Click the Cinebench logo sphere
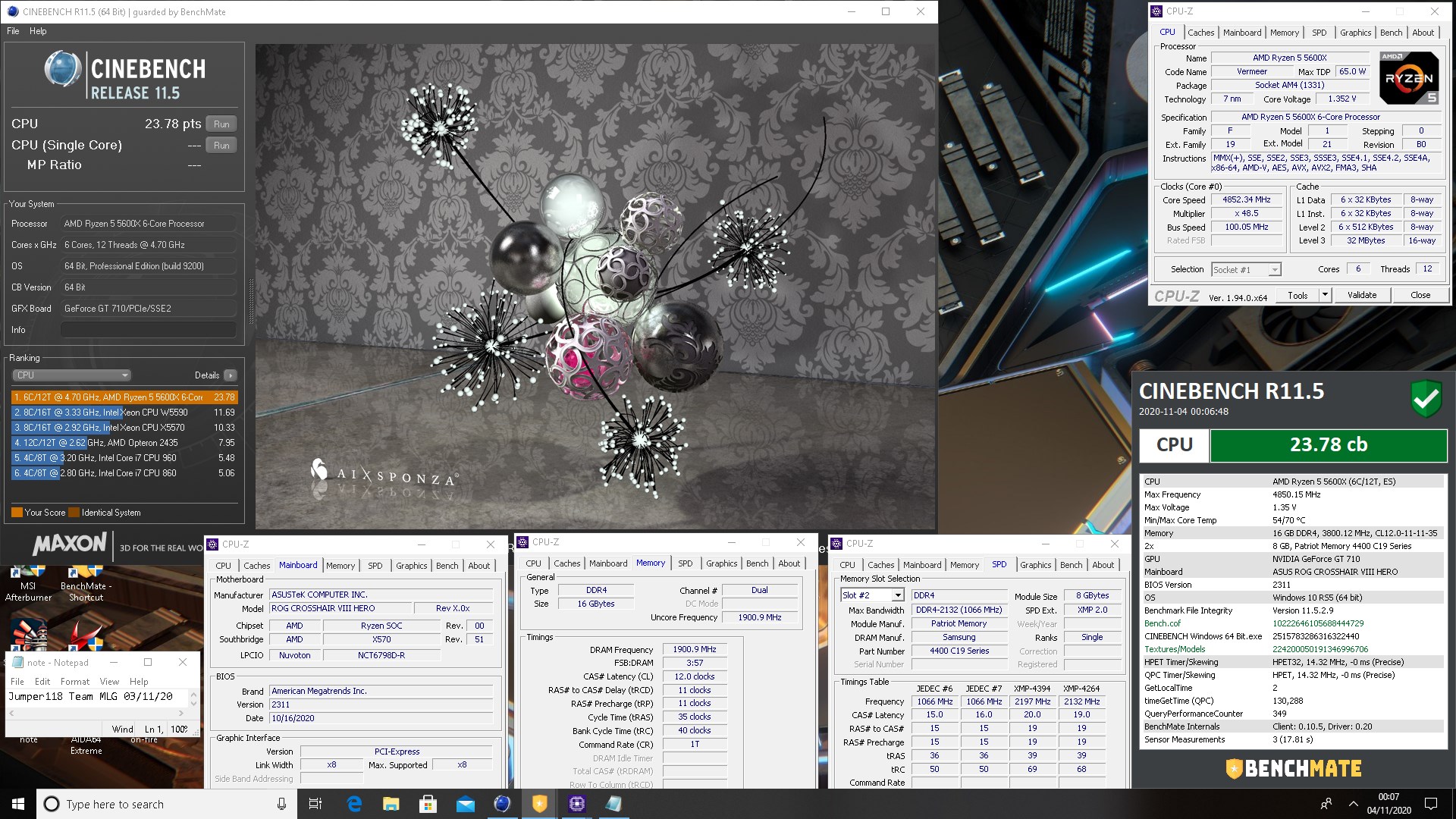Screen dimensions: 1456x819 point(63,70)
